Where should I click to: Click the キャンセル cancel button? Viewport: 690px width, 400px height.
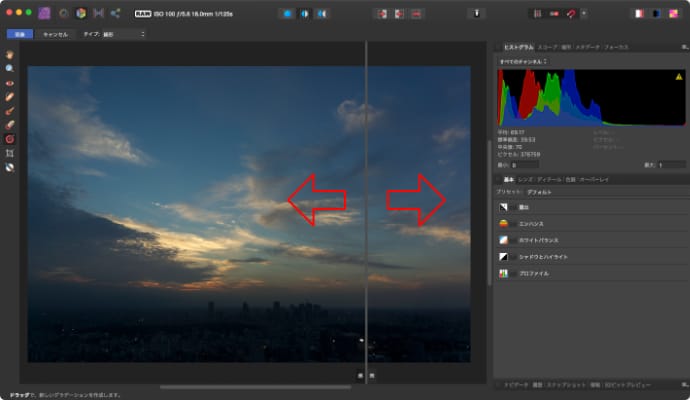point(54,34)
